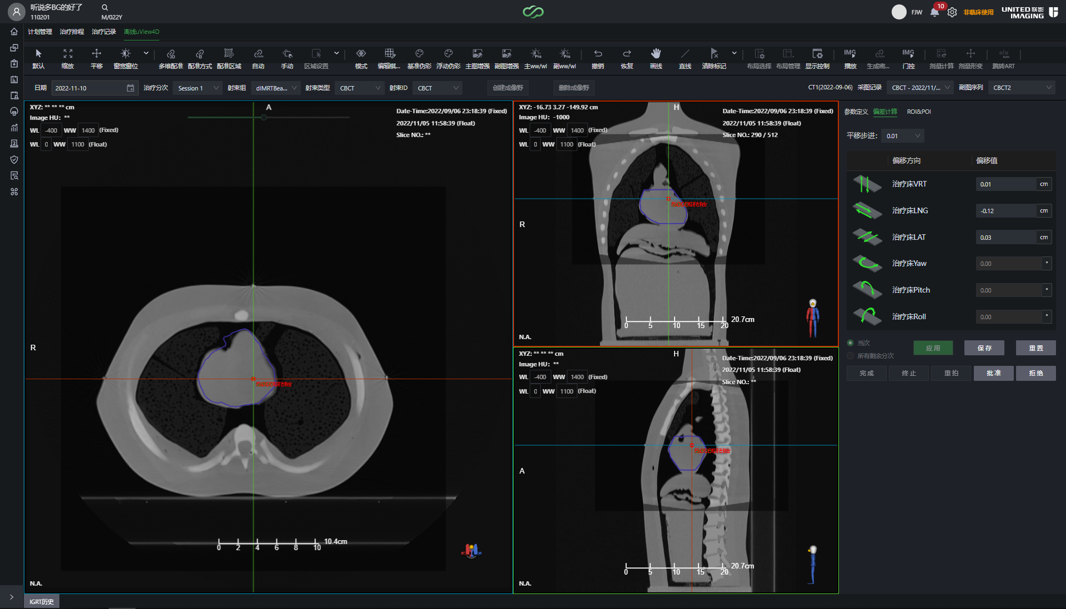The height and width of the screenshot is (609, 1066).
Task: Open the CBCT2 series dropdown
Action: 1022,88
